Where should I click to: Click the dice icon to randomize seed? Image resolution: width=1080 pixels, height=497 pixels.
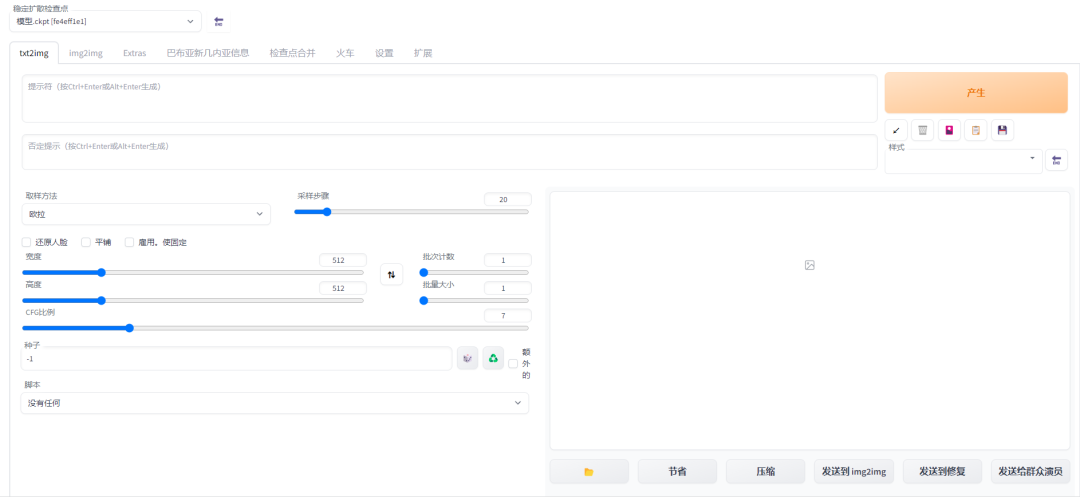468,358
